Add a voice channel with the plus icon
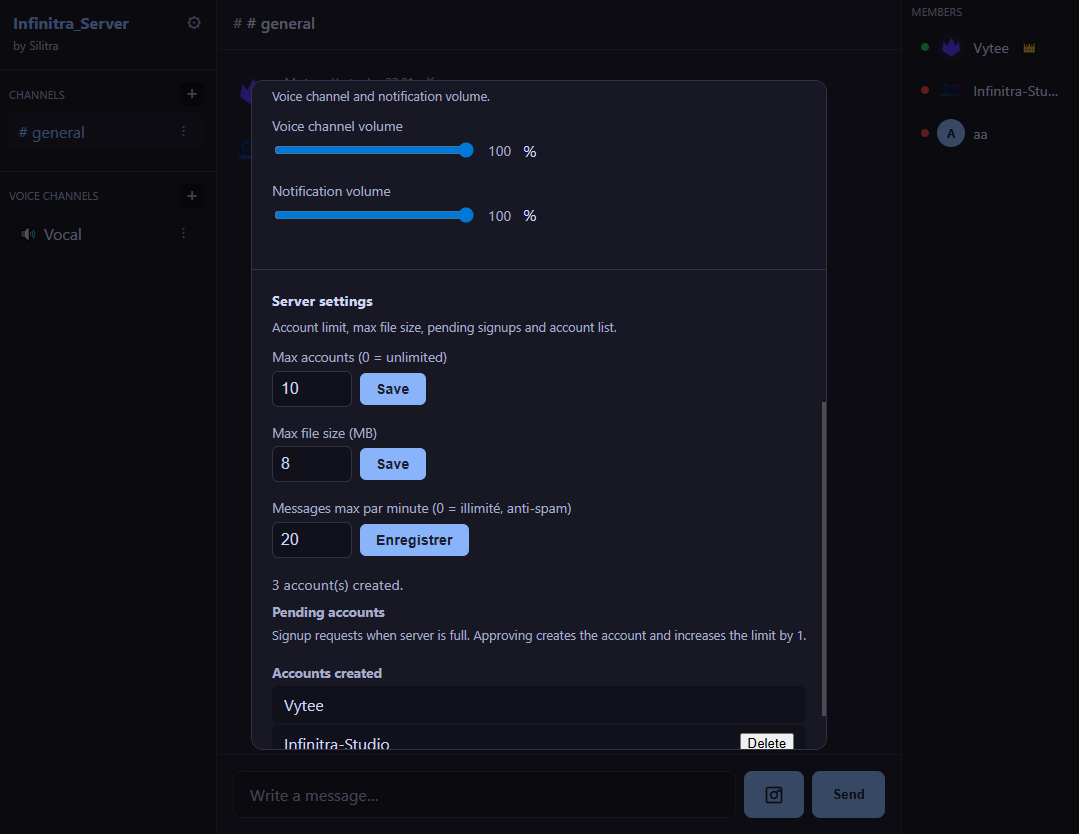Image resolution: width=1079 pixels, height=834 pixels. click(191, 195)
